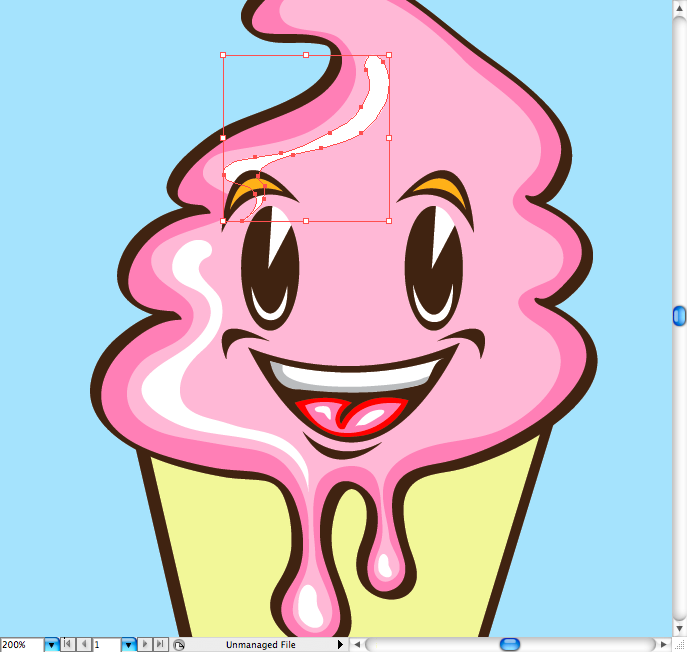The width and height of the screenshot is (687, 652).
Task: Expand the status bar popup arrow
Action: pyautogui.click(x=340, y=645)
